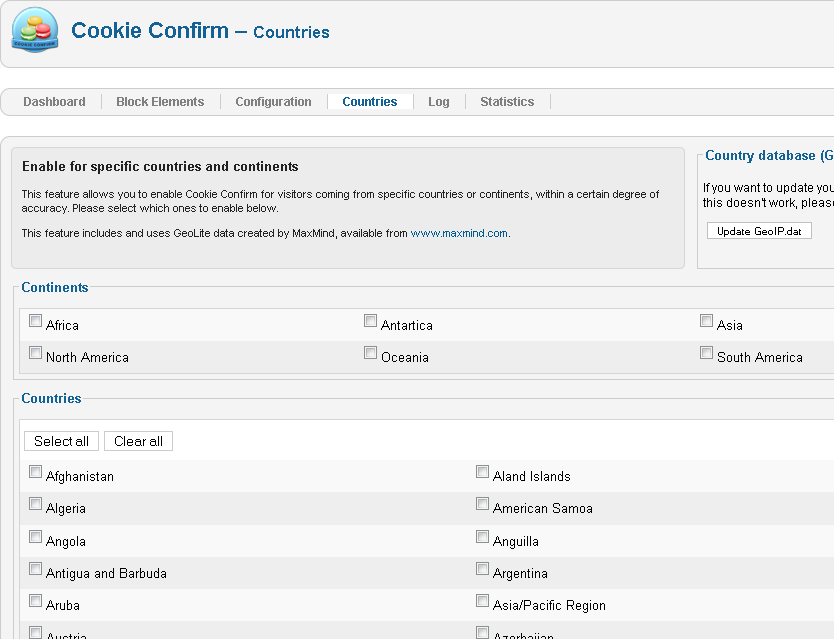Check the Argentina checkbox
This screenshot has width=834, height=639.
[482, 569]
